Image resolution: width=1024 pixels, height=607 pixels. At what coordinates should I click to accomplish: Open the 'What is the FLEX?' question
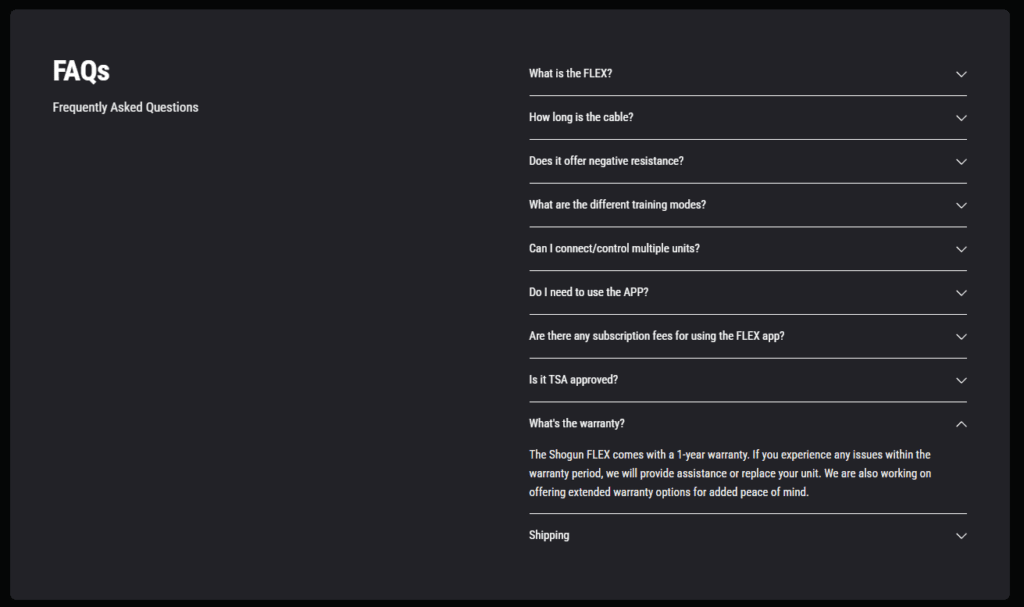pos(570,74)
